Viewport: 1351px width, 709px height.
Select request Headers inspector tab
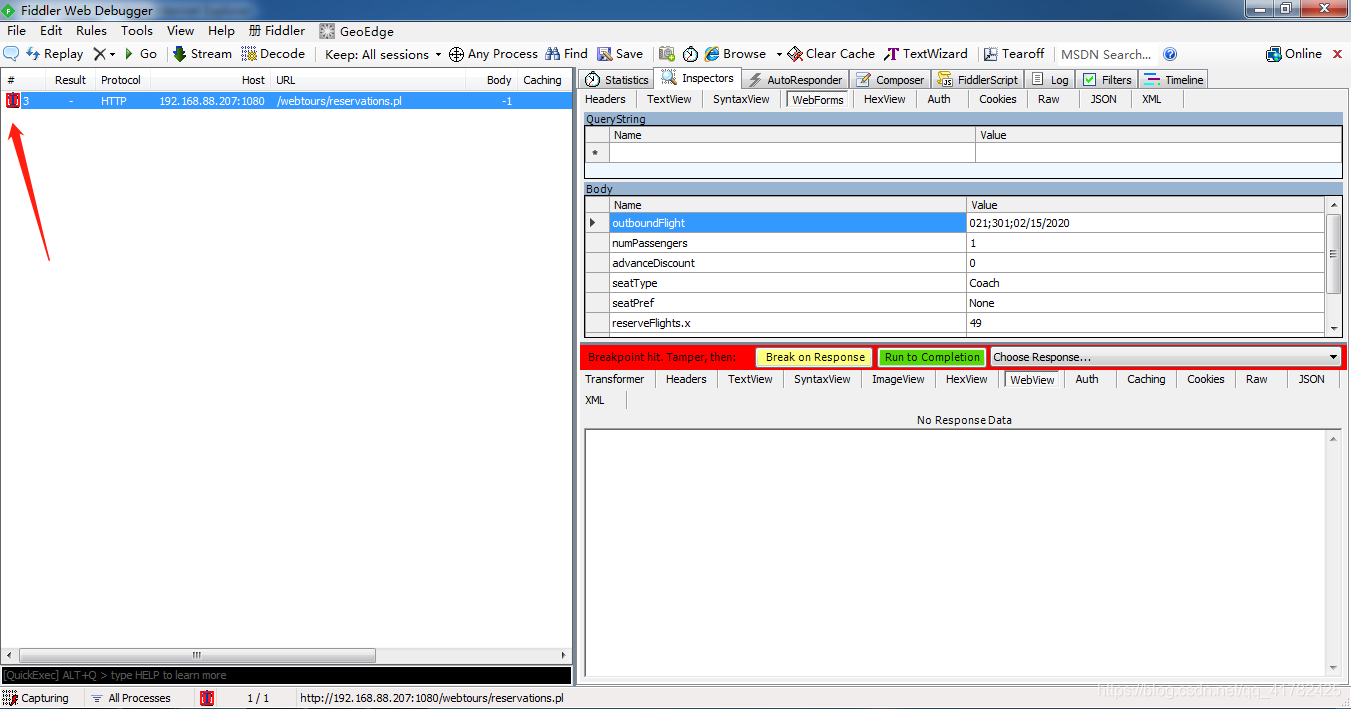click(x=605, y=99)
